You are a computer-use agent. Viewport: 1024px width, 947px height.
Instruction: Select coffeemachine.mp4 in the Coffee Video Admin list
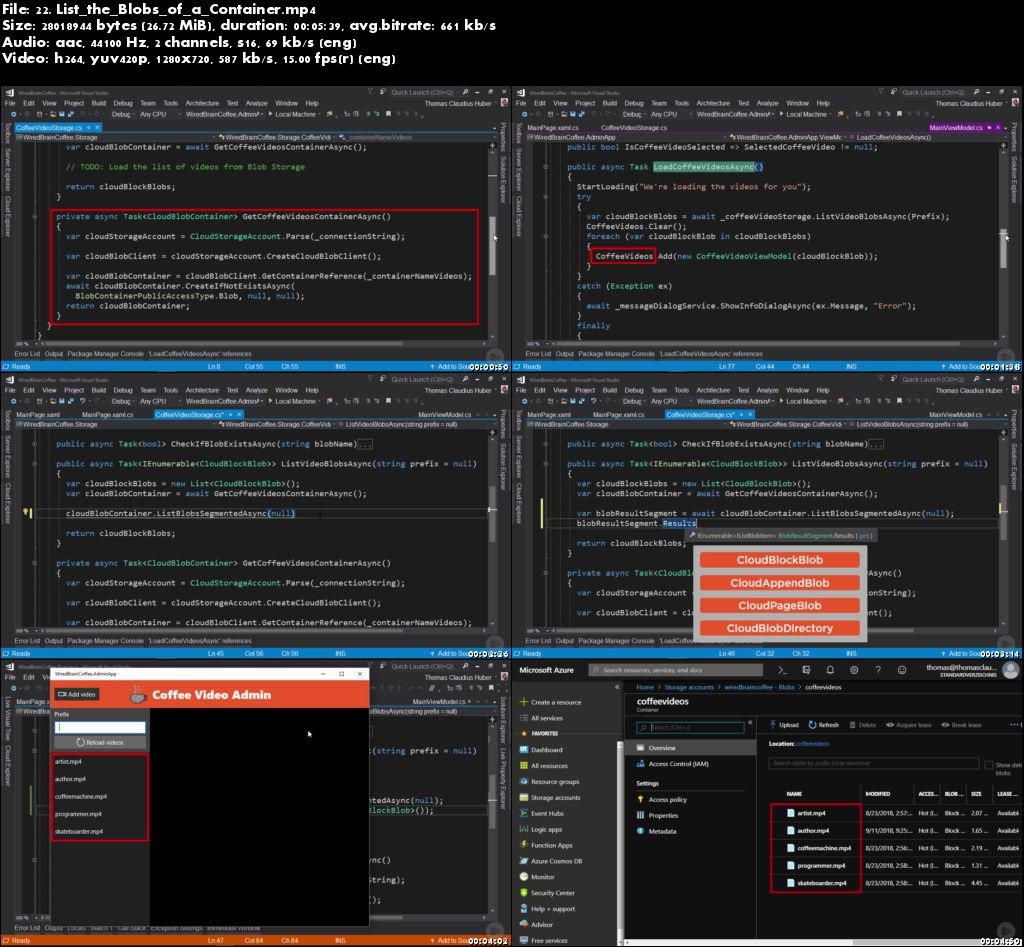(81, 796)
